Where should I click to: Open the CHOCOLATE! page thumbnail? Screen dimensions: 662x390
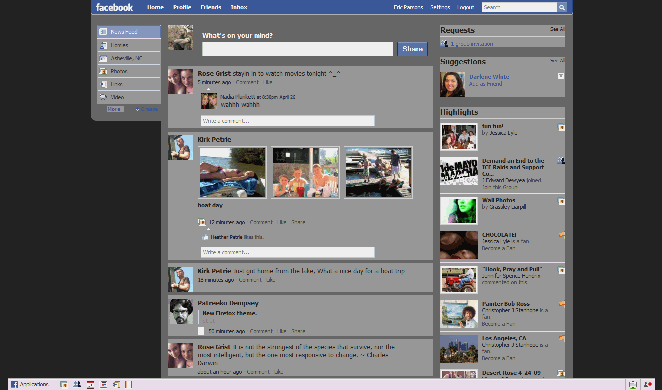[459, 245]
